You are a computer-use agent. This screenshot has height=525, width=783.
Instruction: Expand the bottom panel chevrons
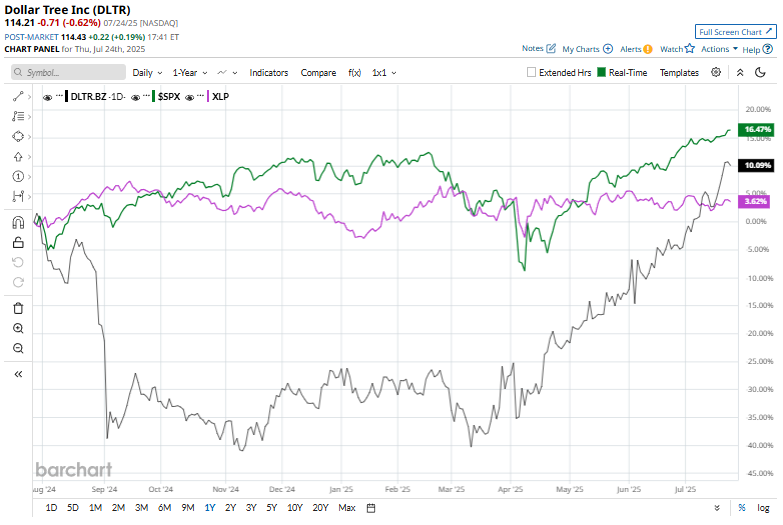[x=717, y=508]
